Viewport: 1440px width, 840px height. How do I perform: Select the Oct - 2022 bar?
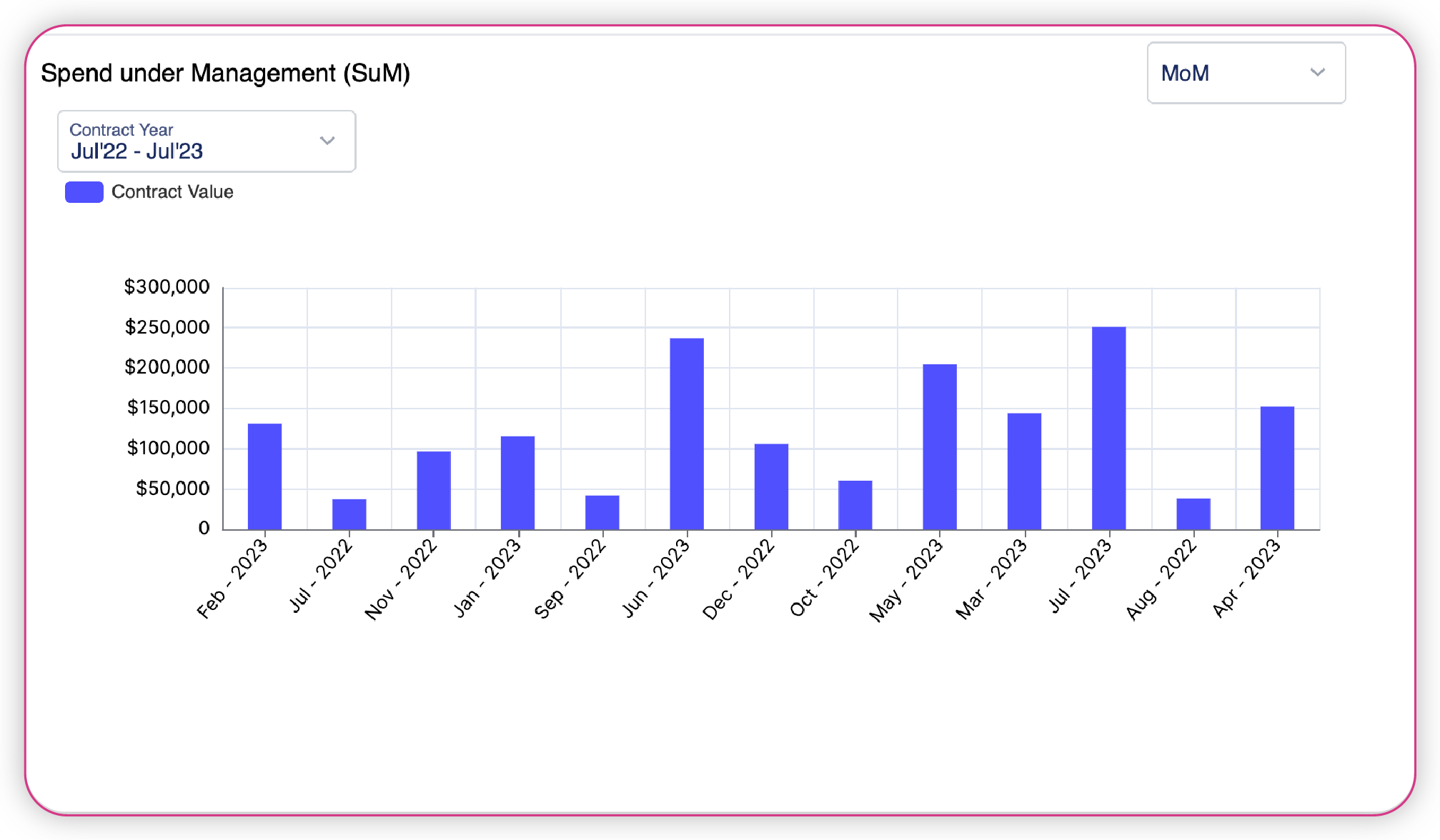[x=855, y=505]
